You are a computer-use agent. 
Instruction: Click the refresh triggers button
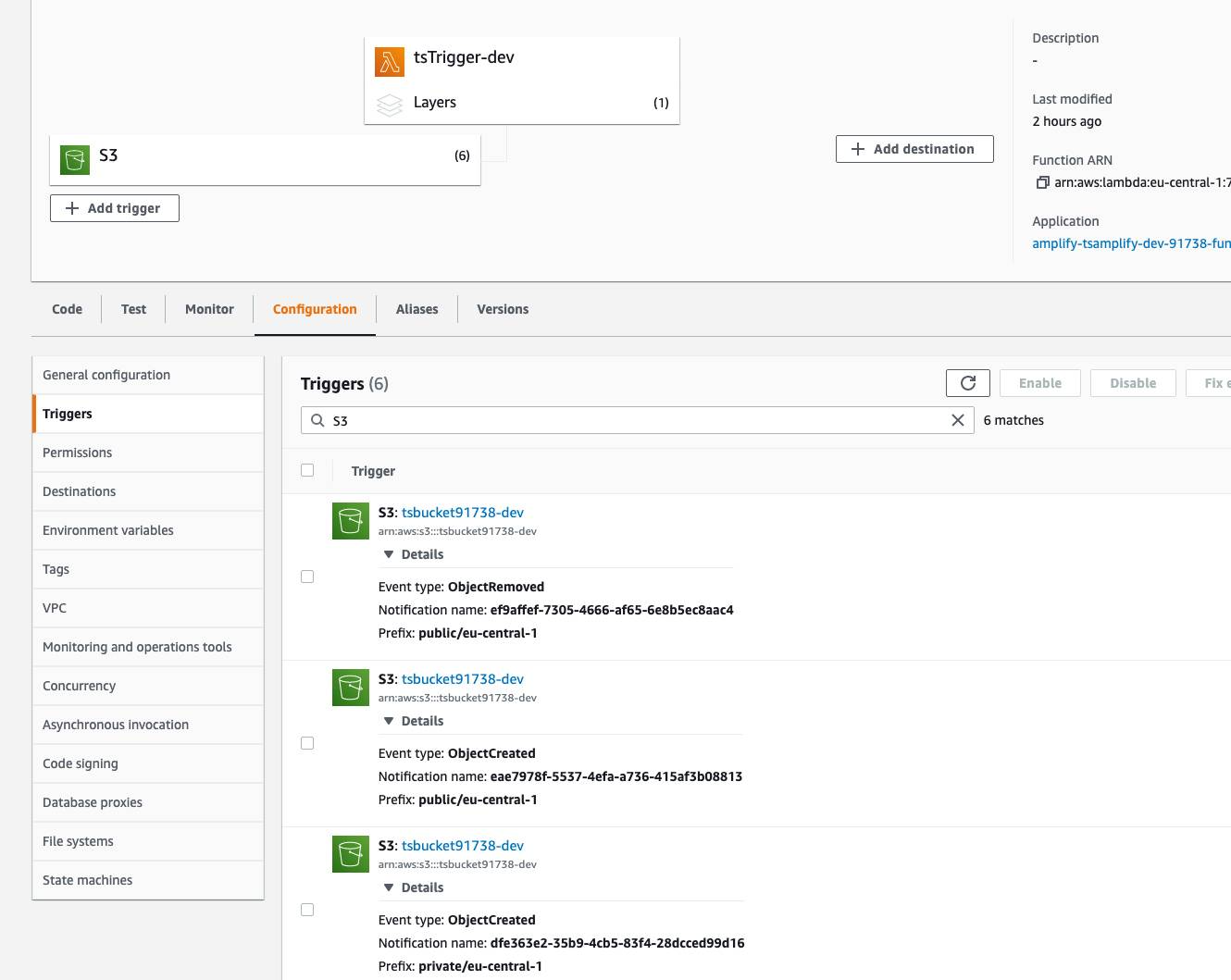point(968,383)
